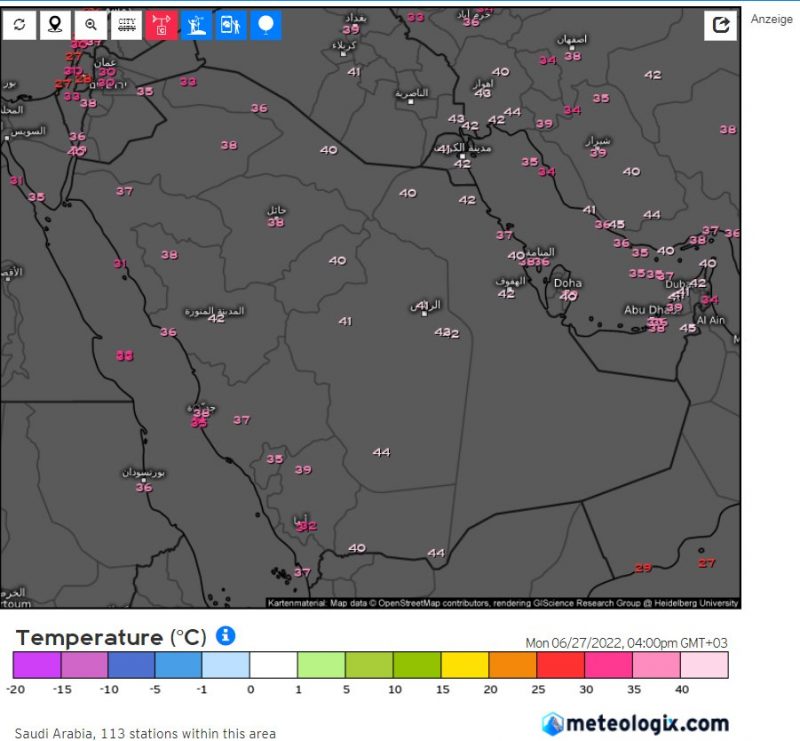The height and width of the screenshot is (741, 800).
Task: Click the Al Ain city label
Action: pos(710,320)
